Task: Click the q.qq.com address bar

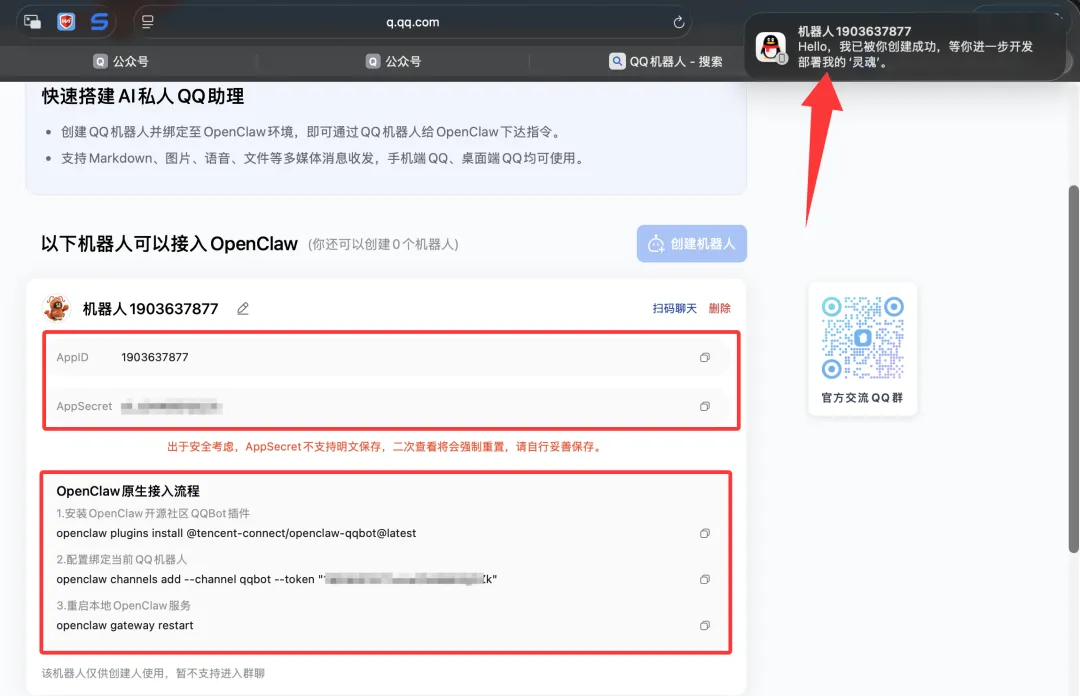Action: [413, 22]
